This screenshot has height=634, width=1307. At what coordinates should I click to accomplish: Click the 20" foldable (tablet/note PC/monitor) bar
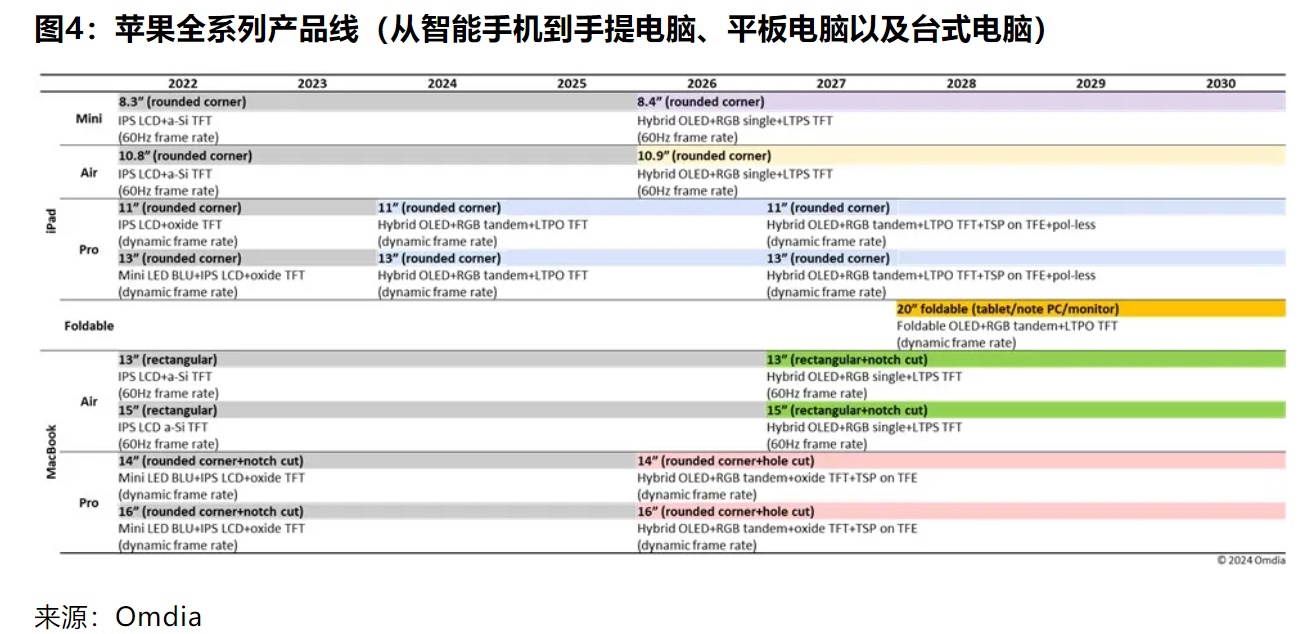tap(1091, 309)
